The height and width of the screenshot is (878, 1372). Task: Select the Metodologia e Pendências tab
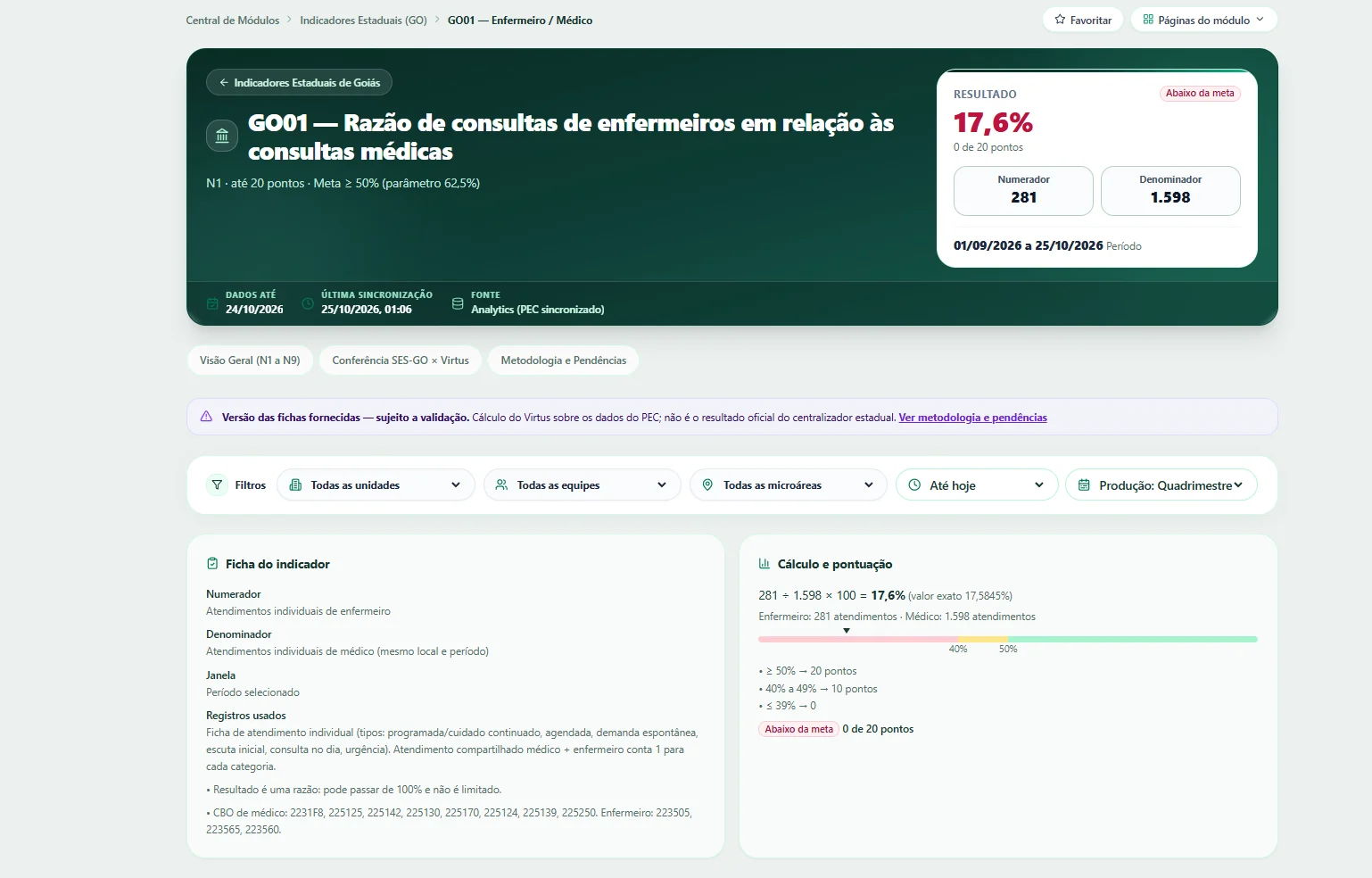tap(564, 360)
